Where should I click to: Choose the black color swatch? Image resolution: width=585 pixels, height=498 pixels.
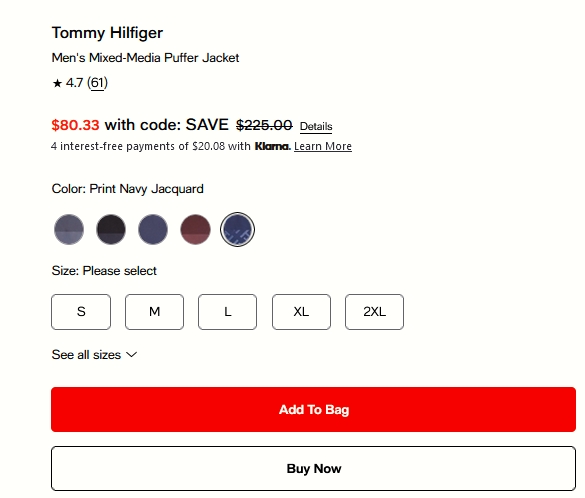[111, 229]
